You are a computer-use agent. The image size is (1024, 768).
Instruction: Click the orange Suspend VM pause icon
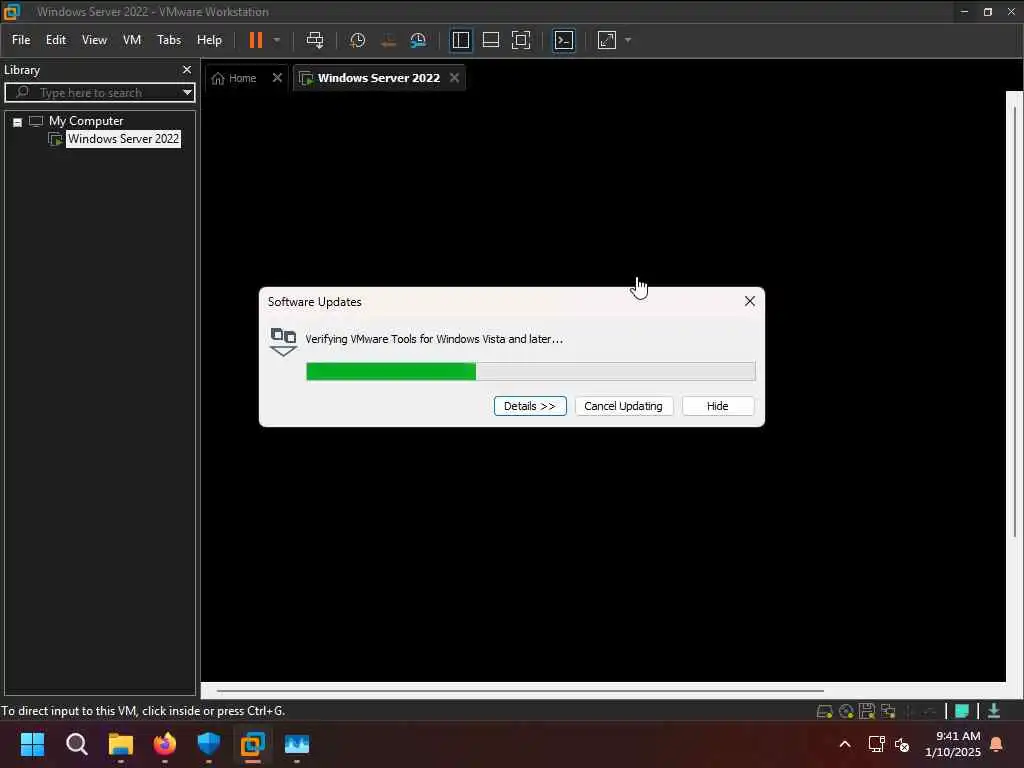click(x=255, y=40)
